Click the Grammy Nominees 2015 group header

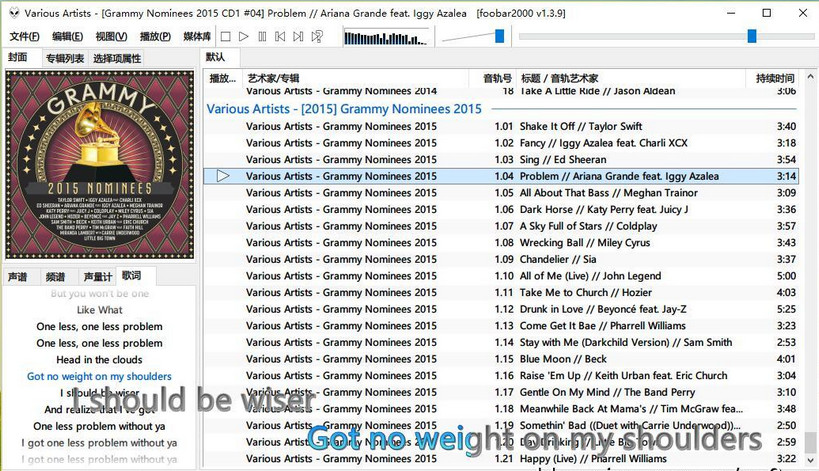tap(344, 109)
